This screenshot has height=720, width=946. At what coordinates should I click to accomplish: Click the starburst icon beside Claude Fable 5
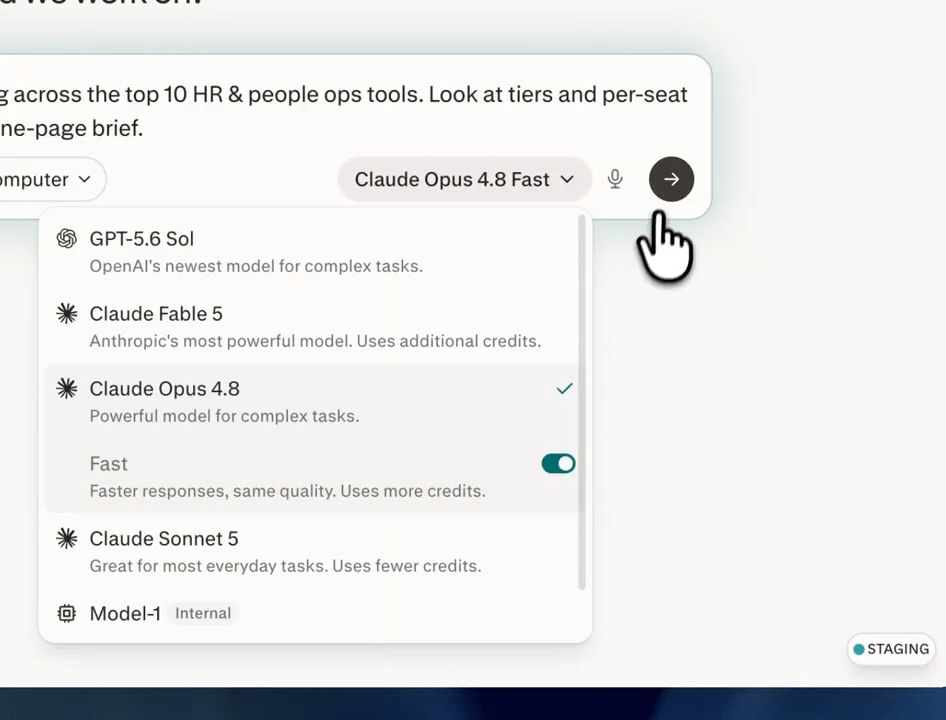tap(66, 313)
